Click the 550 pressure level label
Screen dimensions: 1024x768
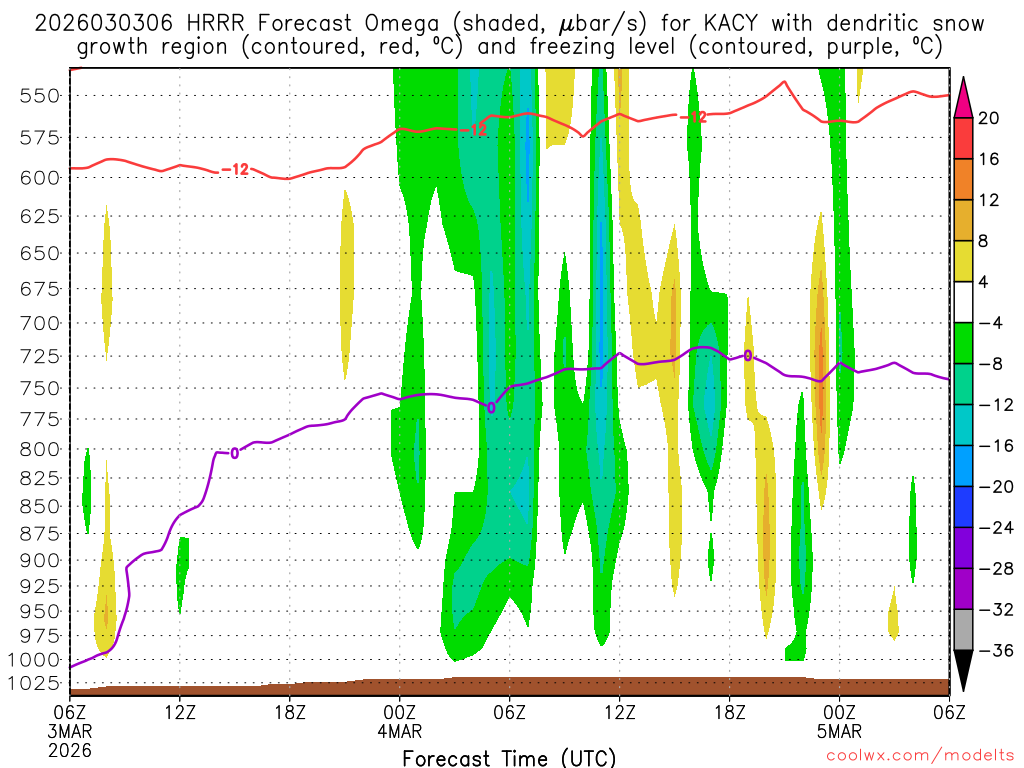pos(39,96)
